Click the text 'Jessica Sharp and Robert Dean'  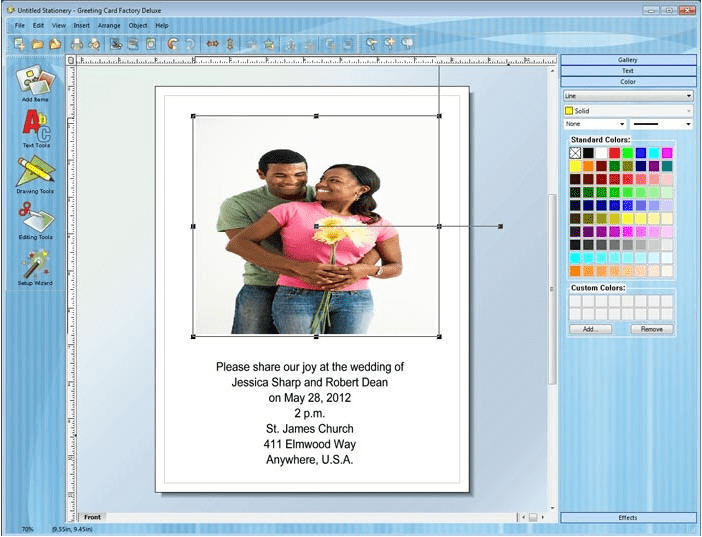[x=310, y=382]
